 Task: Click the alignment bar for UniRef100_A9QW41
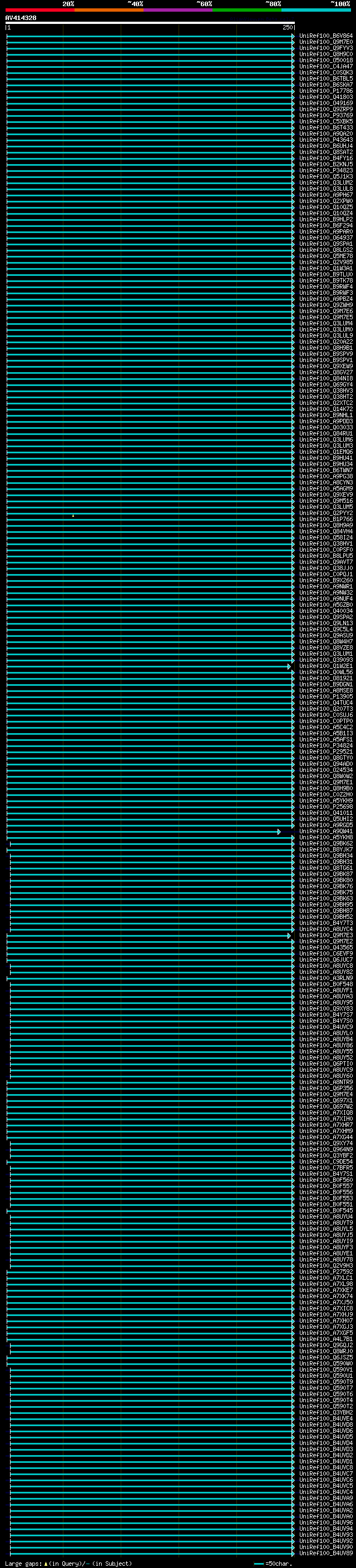pos(144,832)
